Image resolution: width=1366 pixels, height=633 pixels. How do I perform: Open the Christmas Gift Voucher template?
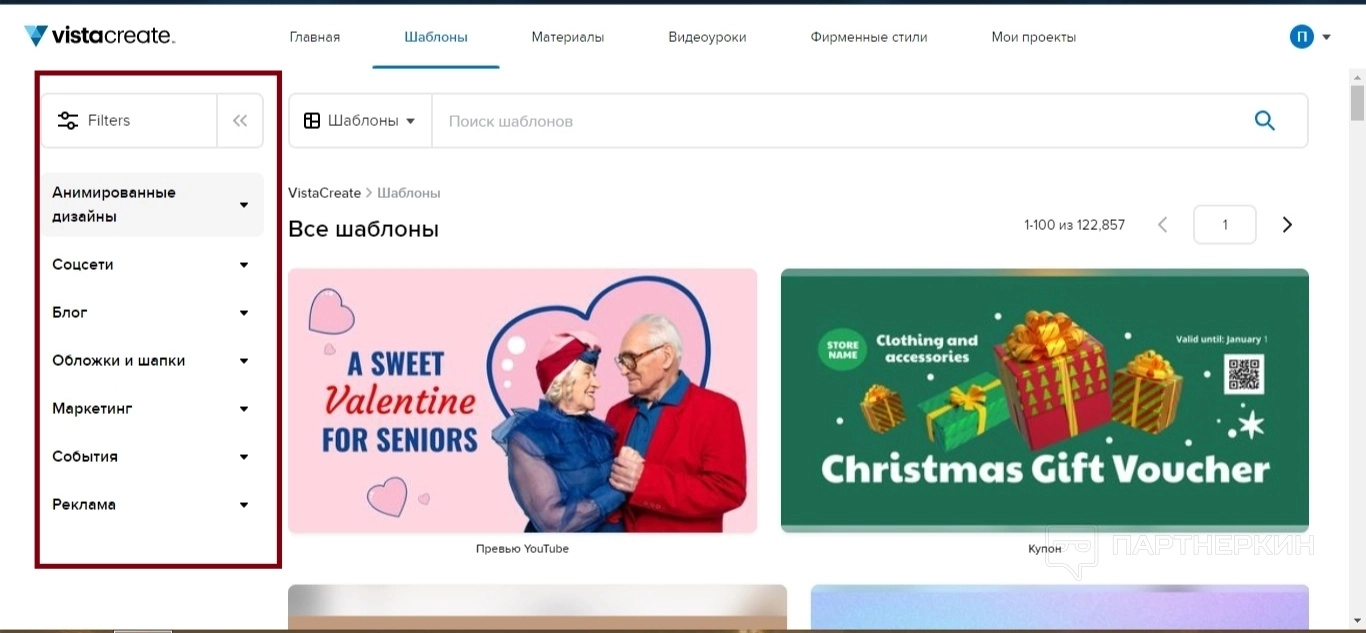click(x=1045, y=400)
